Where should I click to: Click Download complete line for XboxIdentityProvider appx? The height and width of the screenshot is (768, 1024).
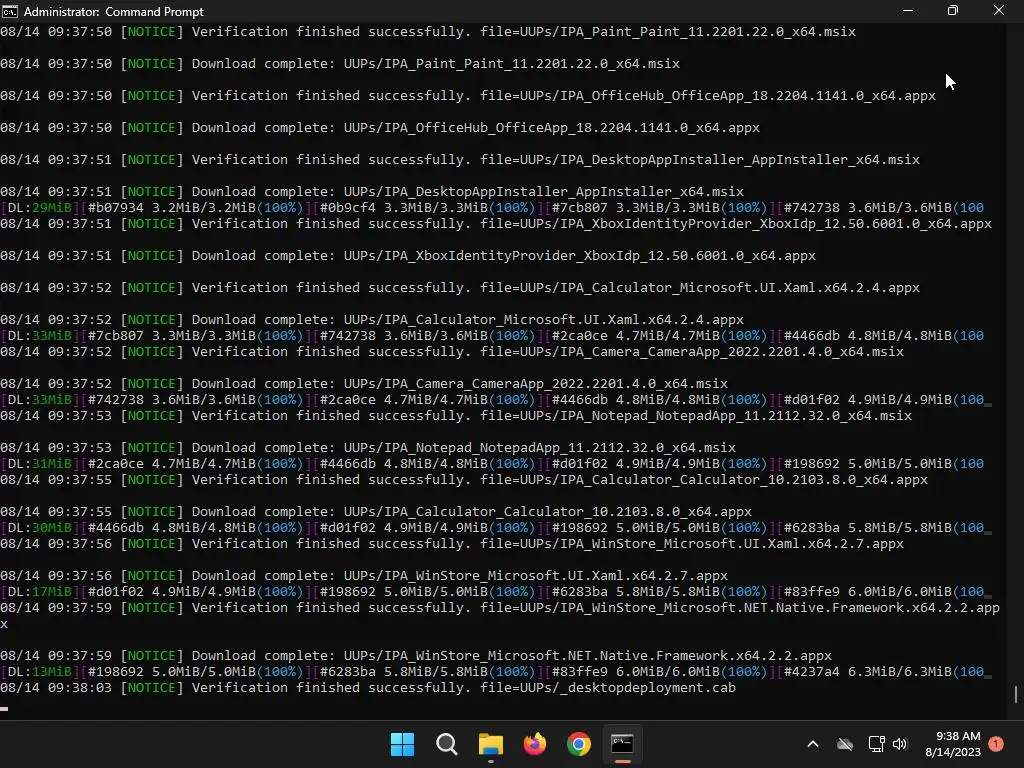[408, 255]
